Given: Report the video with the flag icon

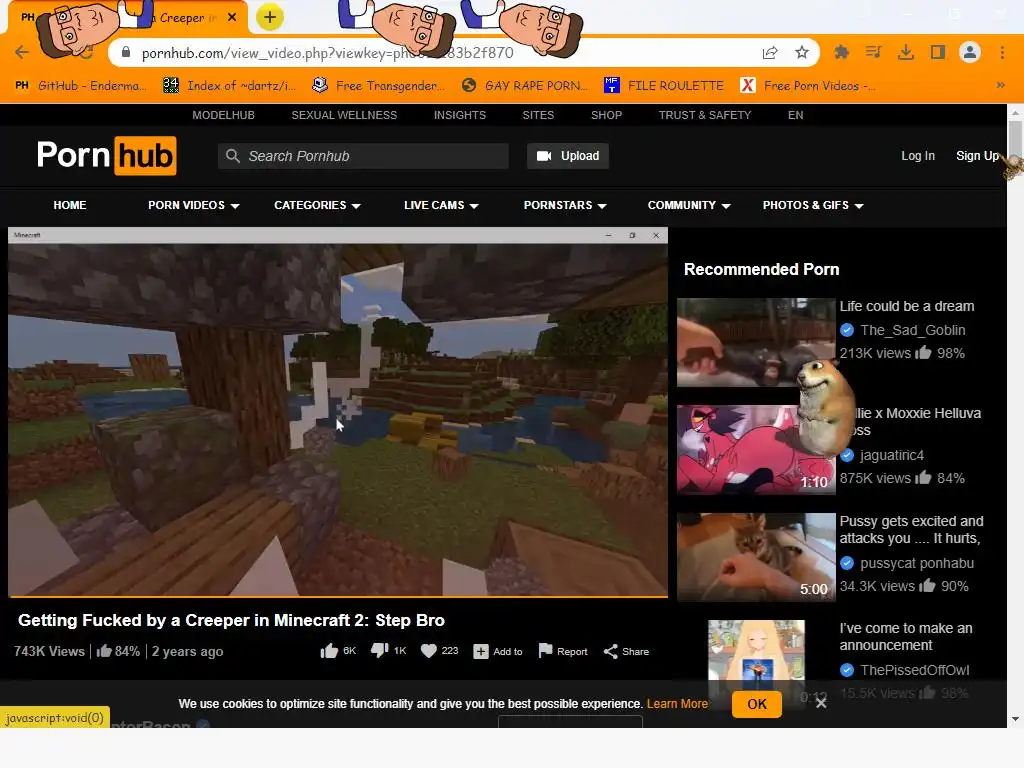Looking at the screenshot, I should tap(563, 651).
